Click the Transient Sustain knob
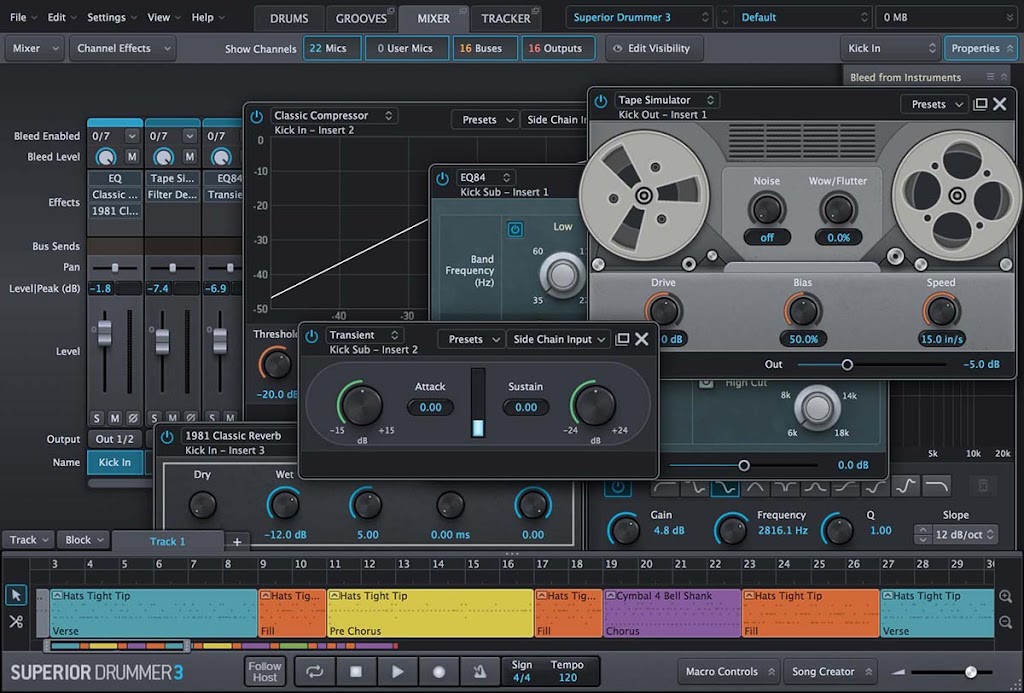Viewport: 1024px width, 693px height. (593, 404)
